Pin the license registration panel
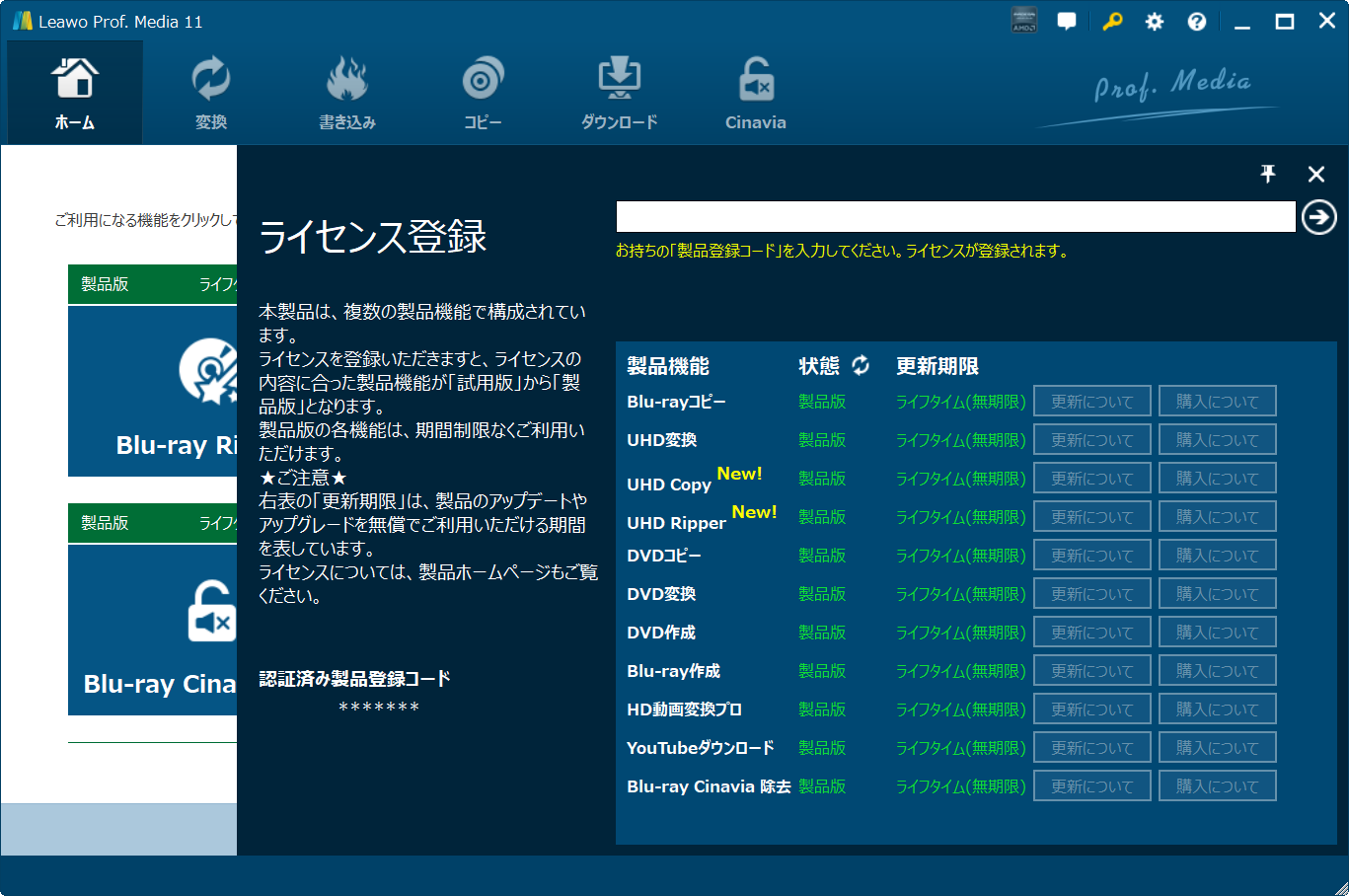Screen dimensions: 1349x896 pyautogui.click(x=1268, y=174)
